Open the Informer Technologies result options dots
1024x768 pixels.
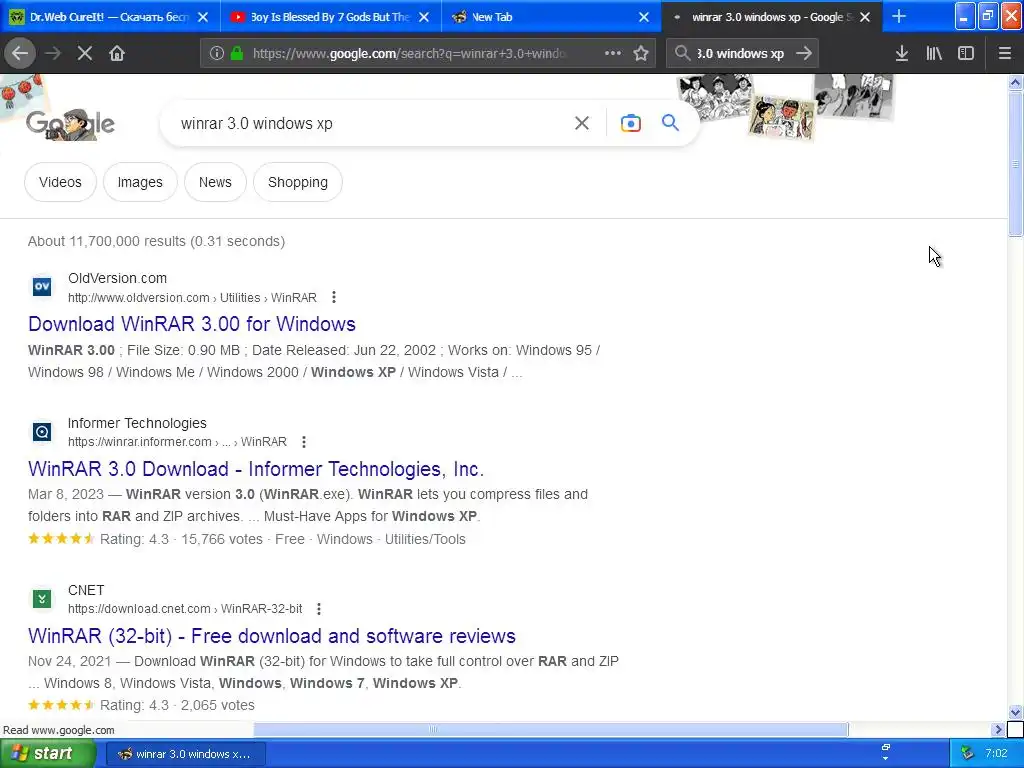tap(304, 442)
